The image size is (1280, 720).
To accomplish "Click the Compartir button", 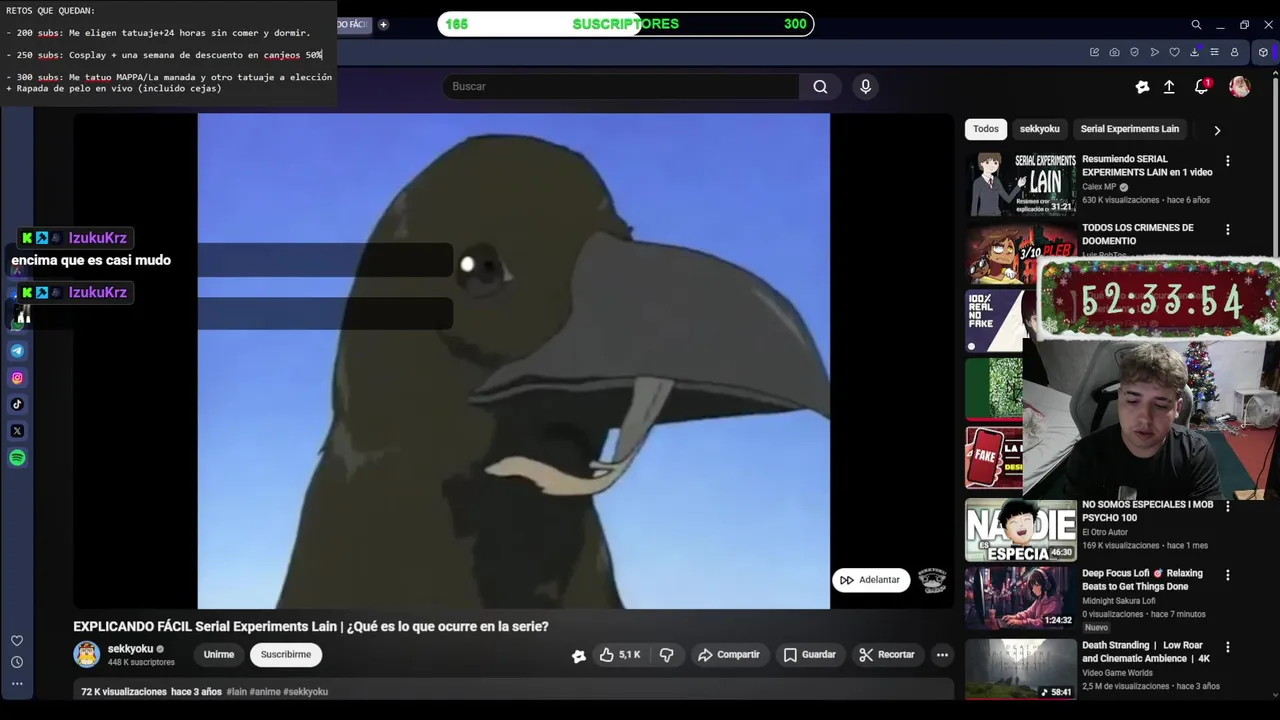I will [729, 655].
